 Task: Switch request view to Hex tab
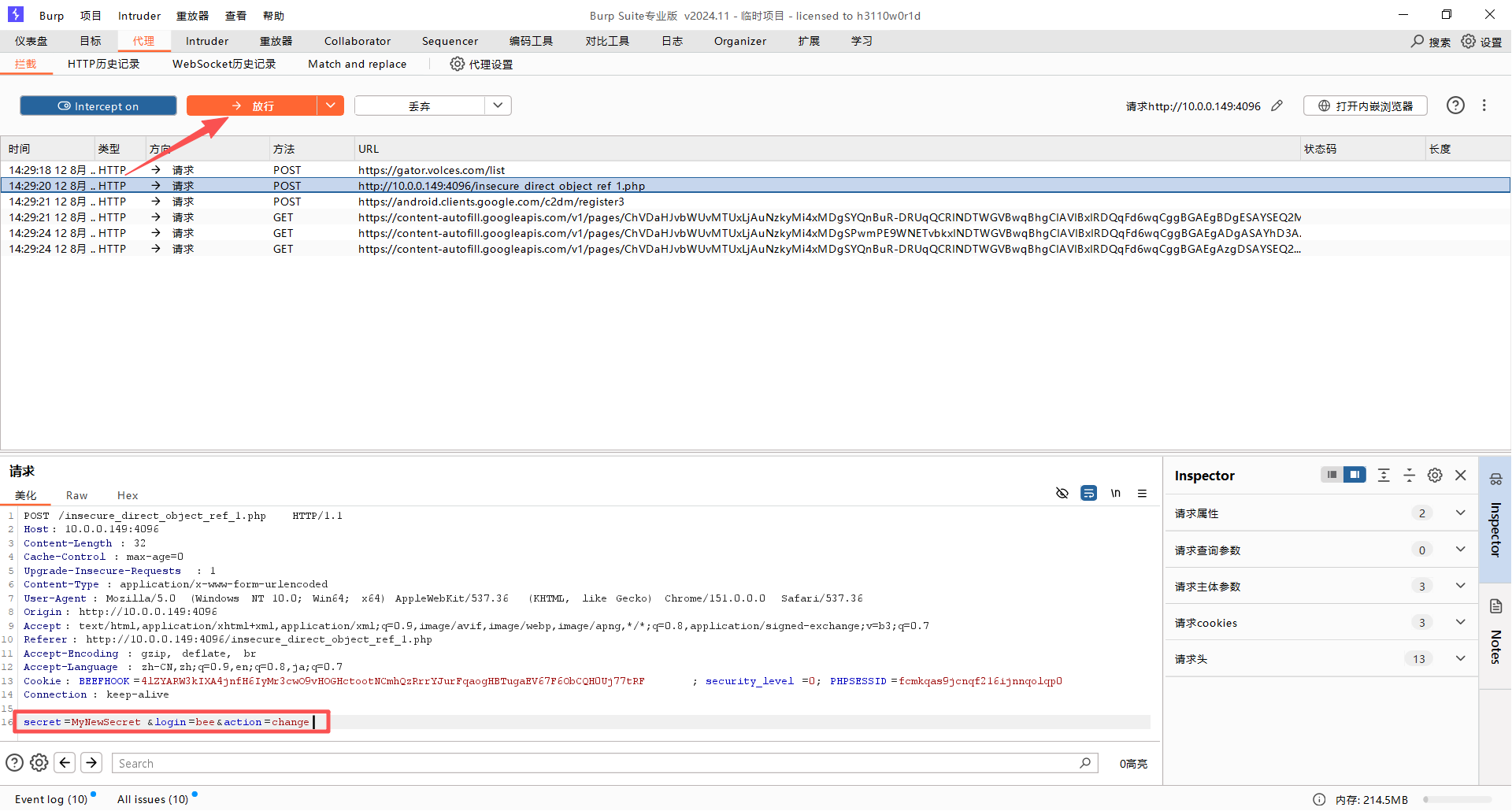point(128,495)
